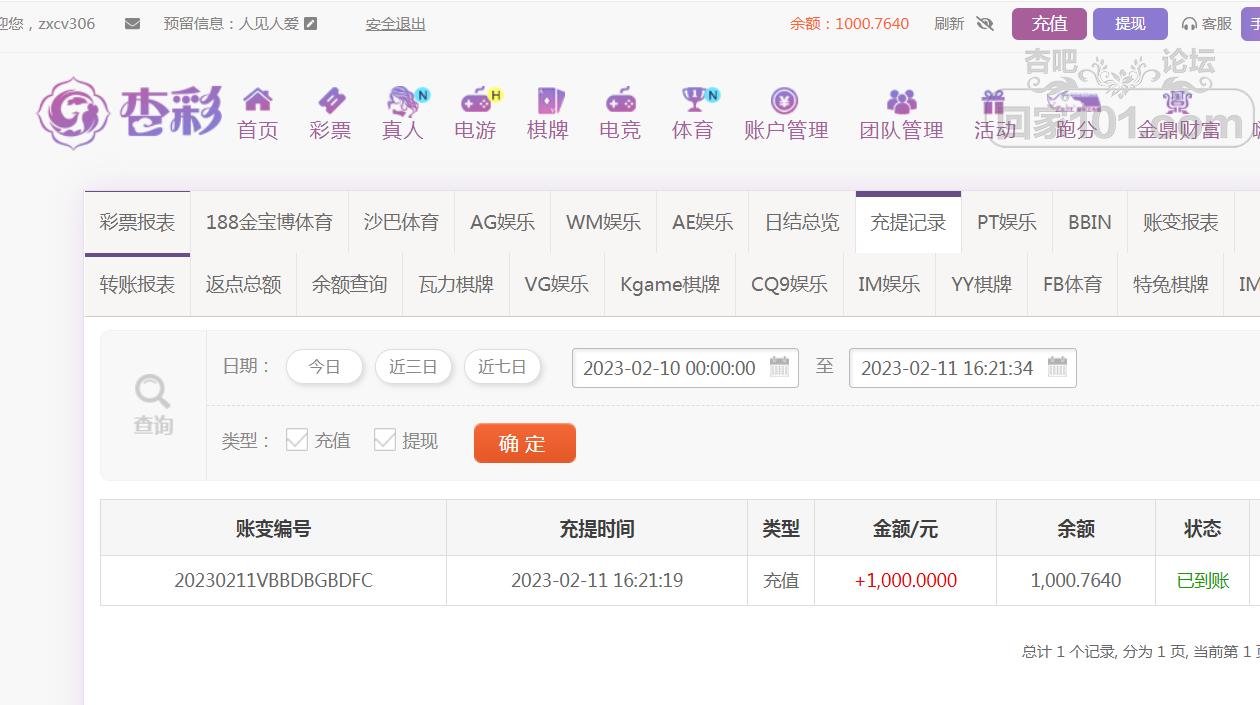
Task: Switch to the BBIN tab
Action: point(1090,223)
